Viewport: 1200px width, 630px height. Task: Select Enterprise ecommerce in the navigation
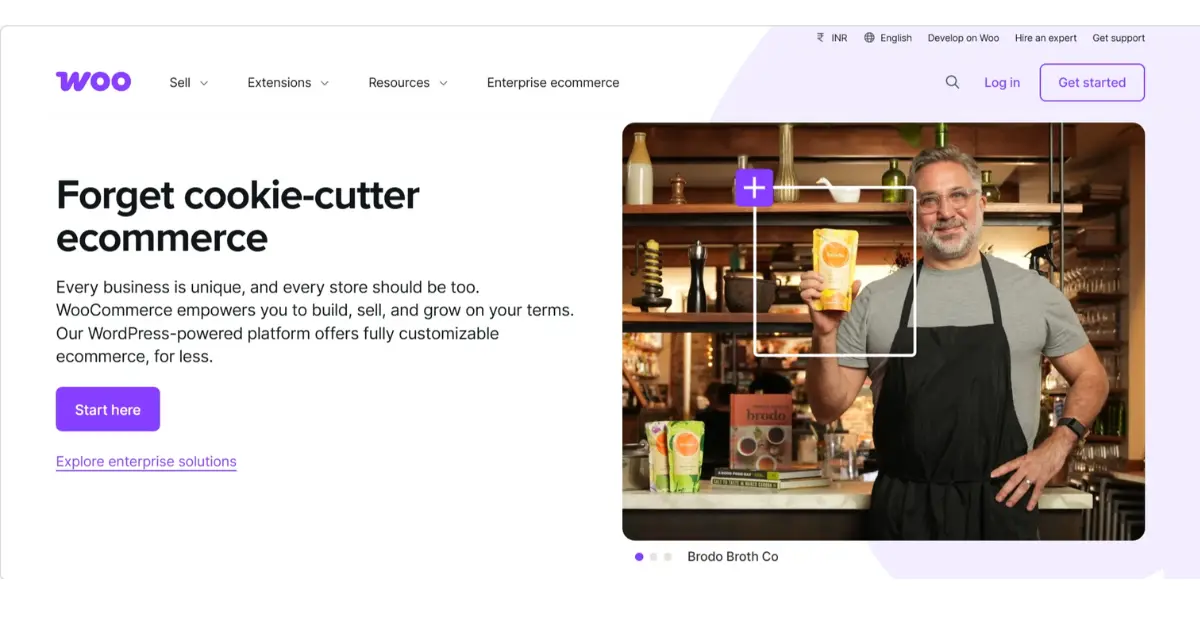(x=552, y=83)
